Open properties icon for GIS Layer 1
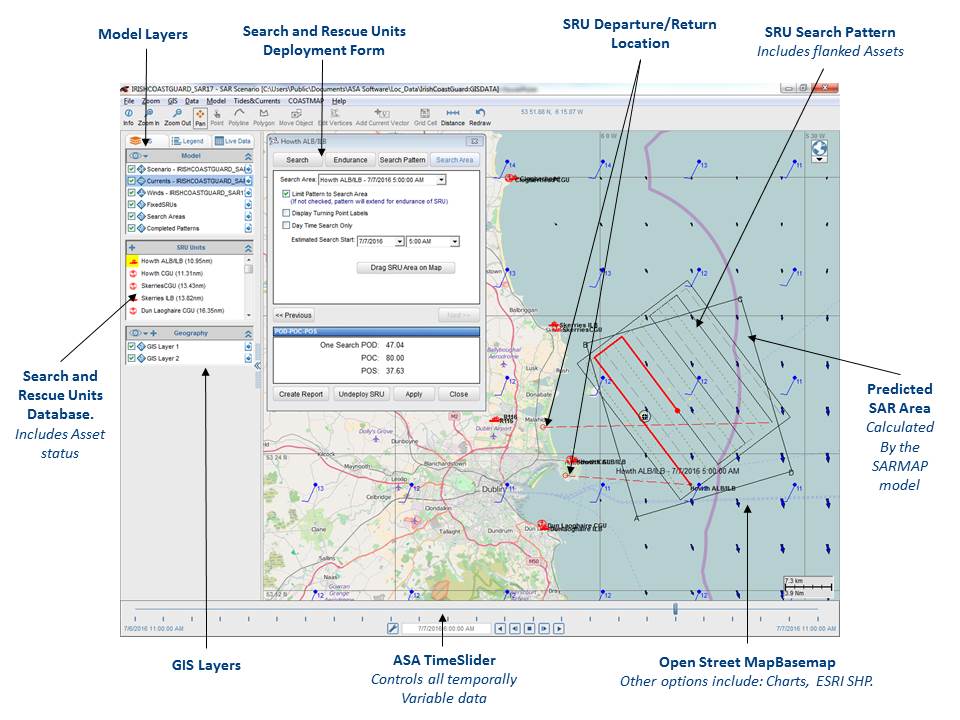 (x=249, y=347)
